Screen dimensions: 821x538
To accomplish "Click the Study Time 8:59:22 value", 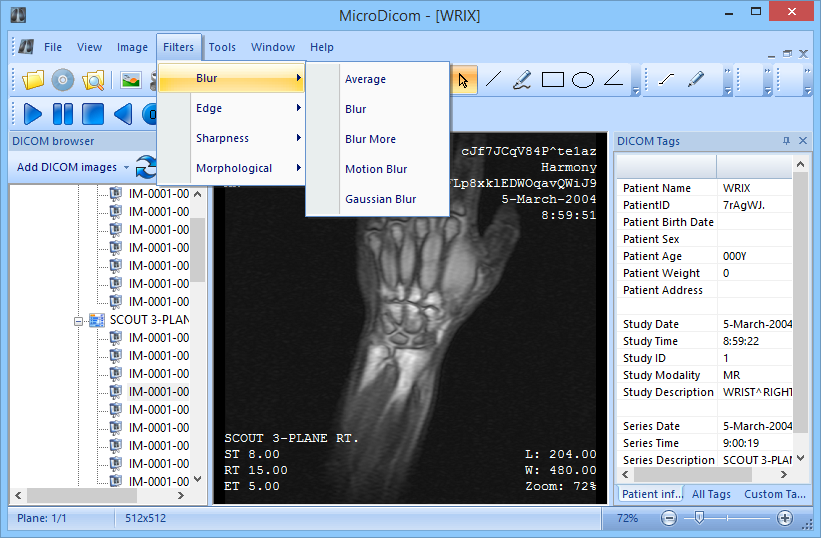I will [741, 341].
